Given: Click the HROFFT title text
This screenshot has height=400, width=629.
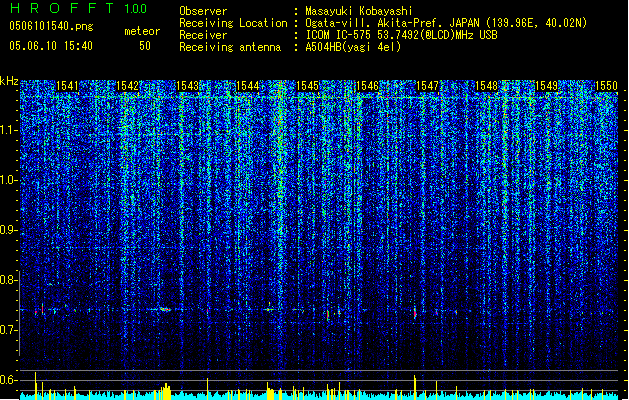Looking at the screenshot, I should (62, 8).
